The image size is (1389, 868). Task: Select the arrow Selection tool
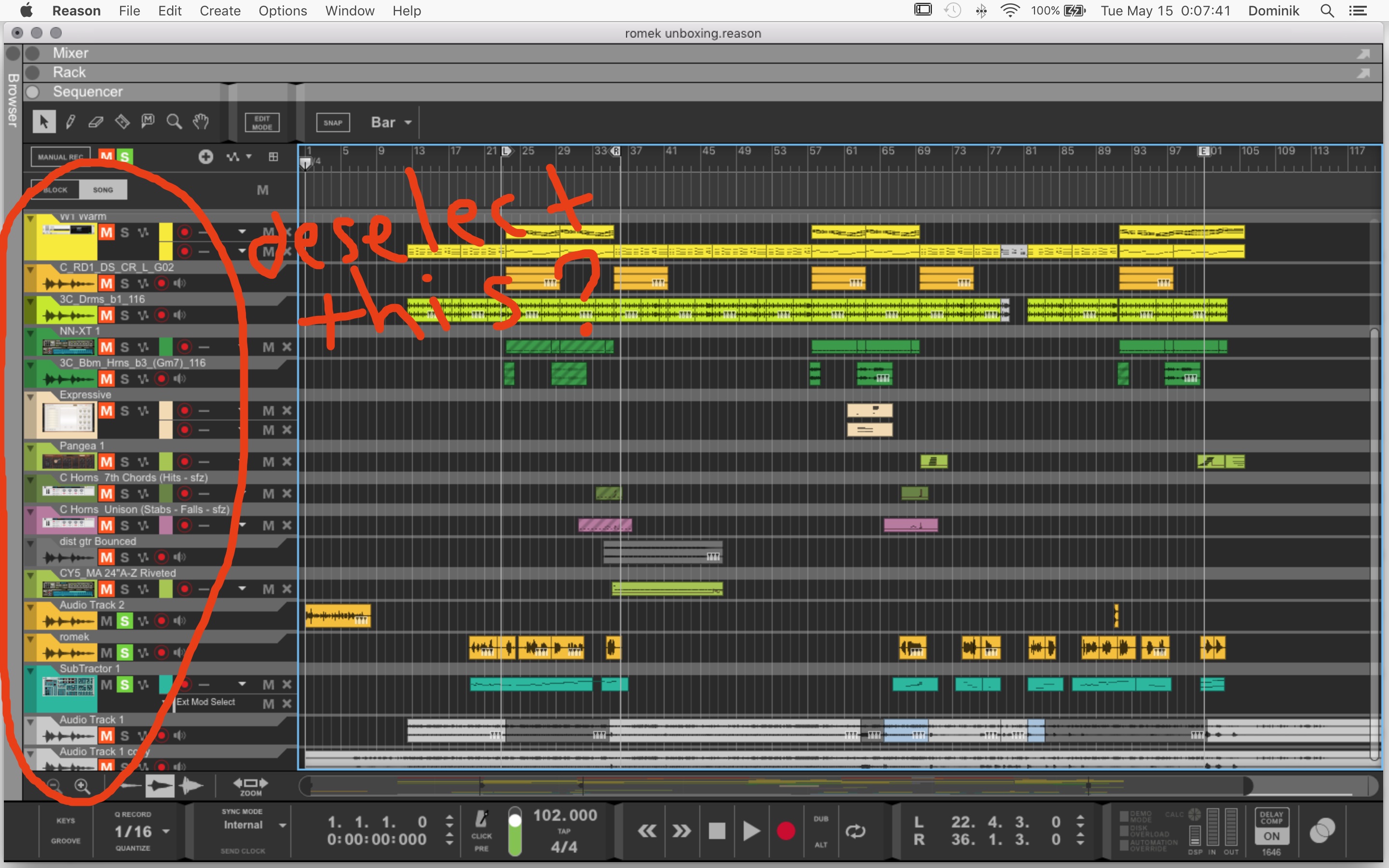43,122
